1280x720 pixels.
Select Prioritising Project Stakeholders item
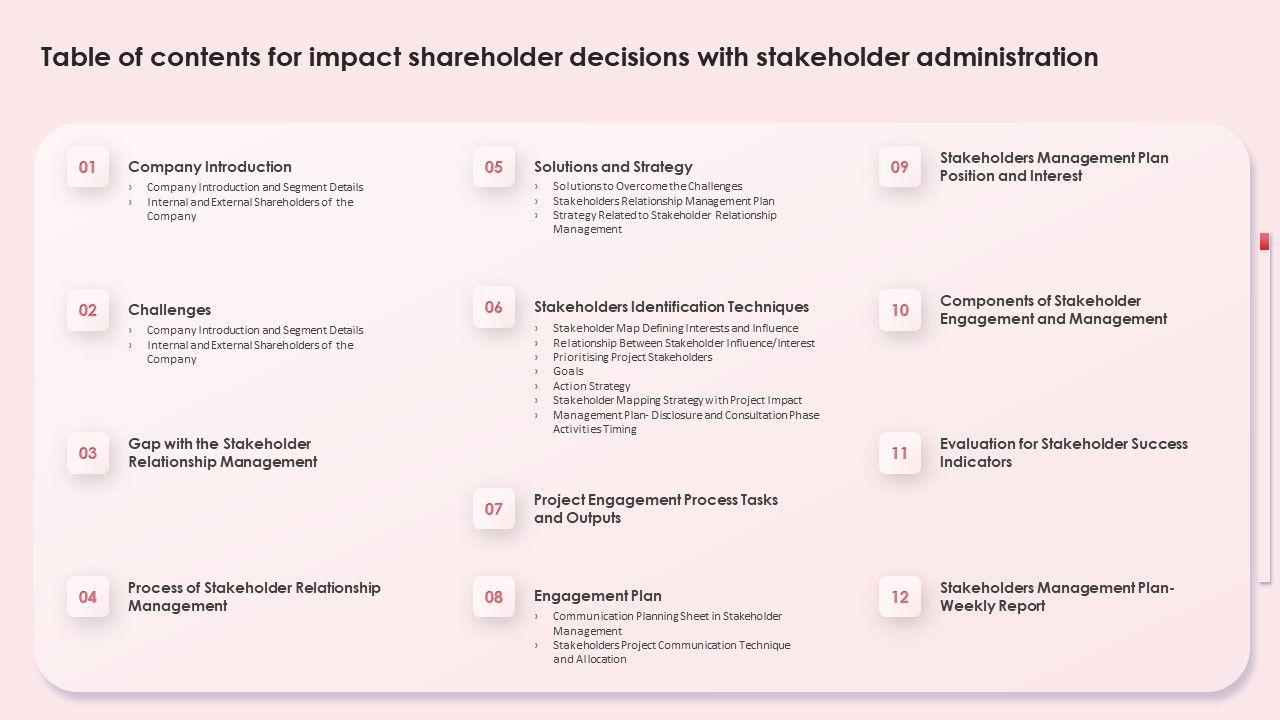tap(632, 357)
